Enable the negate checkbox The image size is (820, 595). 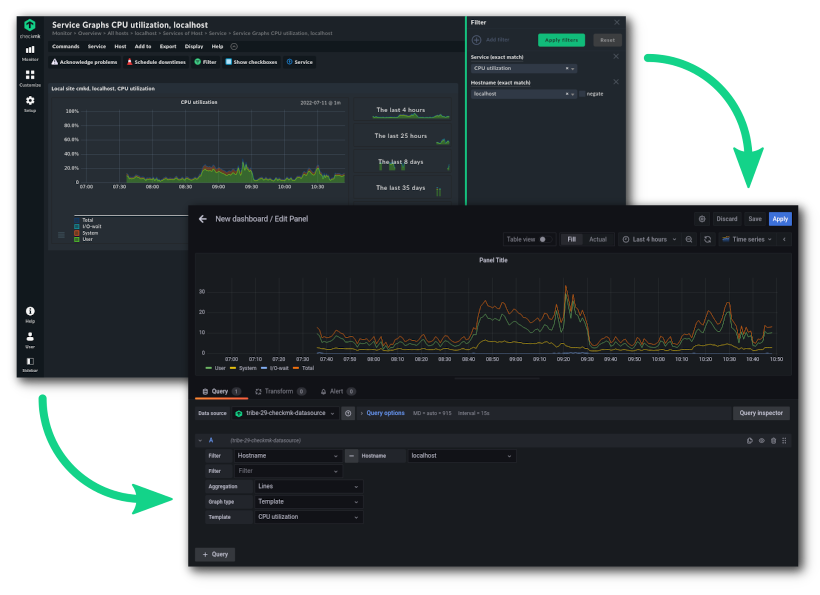[582, 94]
